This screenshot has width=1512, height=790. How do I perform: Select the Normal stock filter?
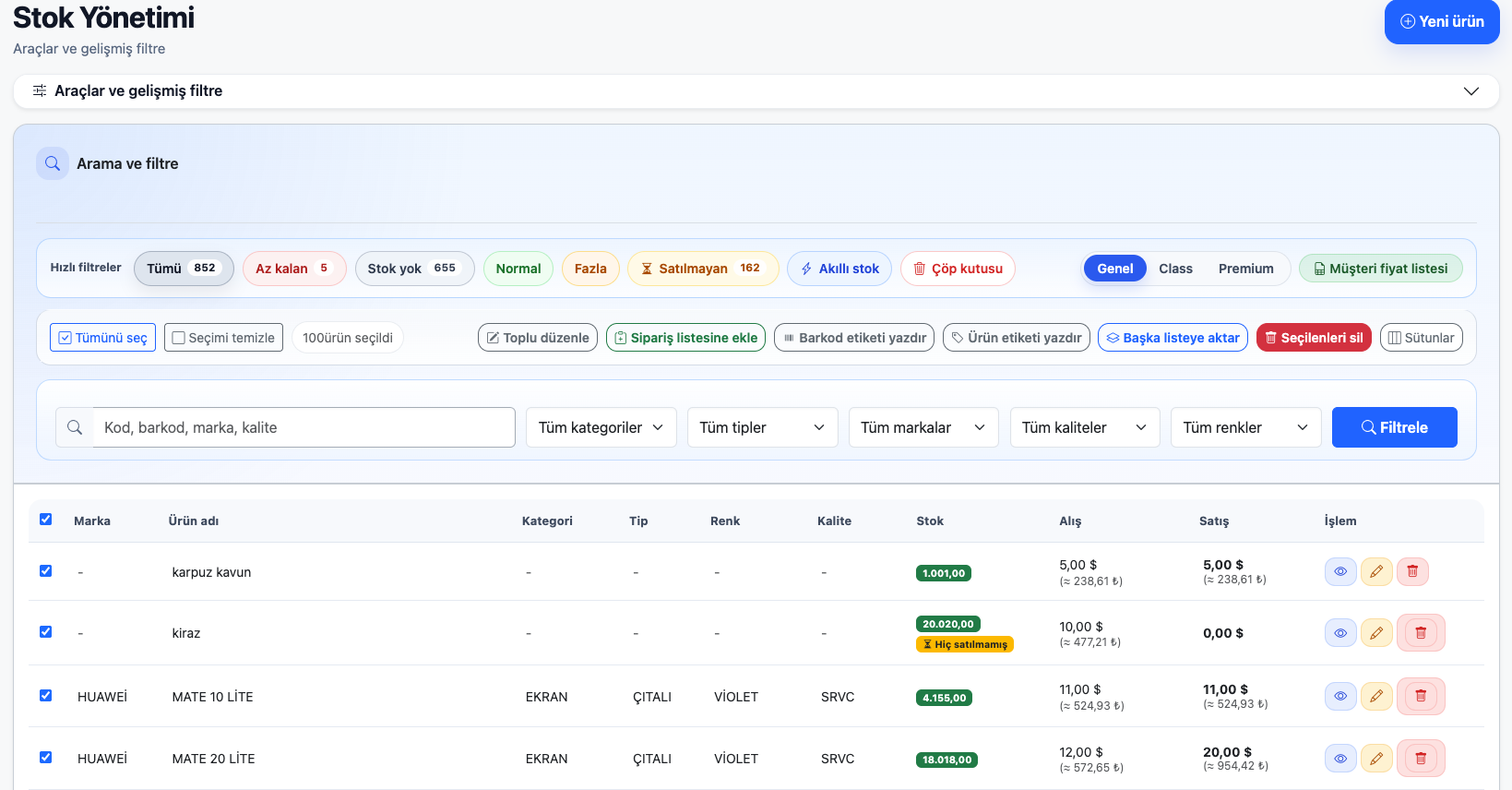click(518, 269)
